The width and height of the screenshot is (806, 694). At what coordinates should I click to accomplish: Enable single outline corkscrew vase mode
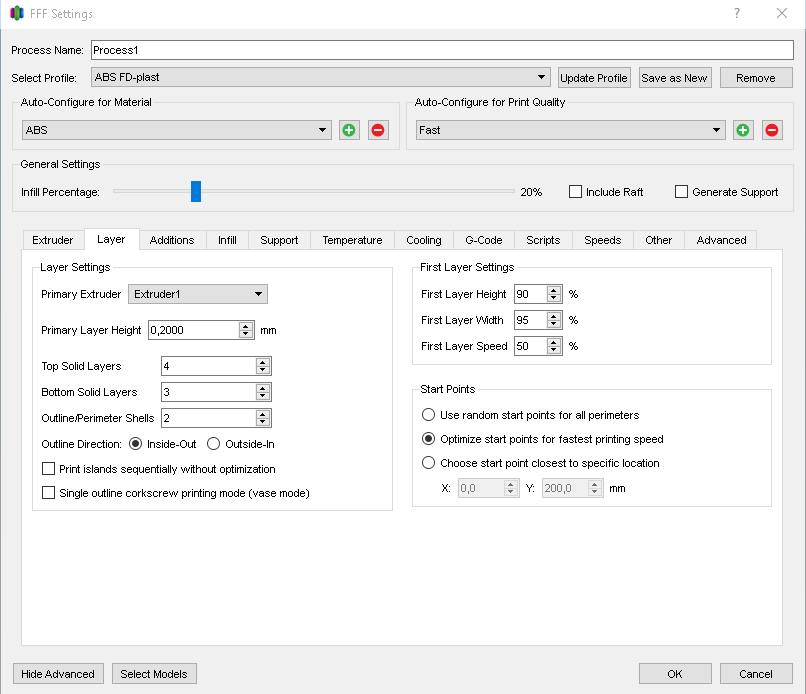[x=48, y=493]
